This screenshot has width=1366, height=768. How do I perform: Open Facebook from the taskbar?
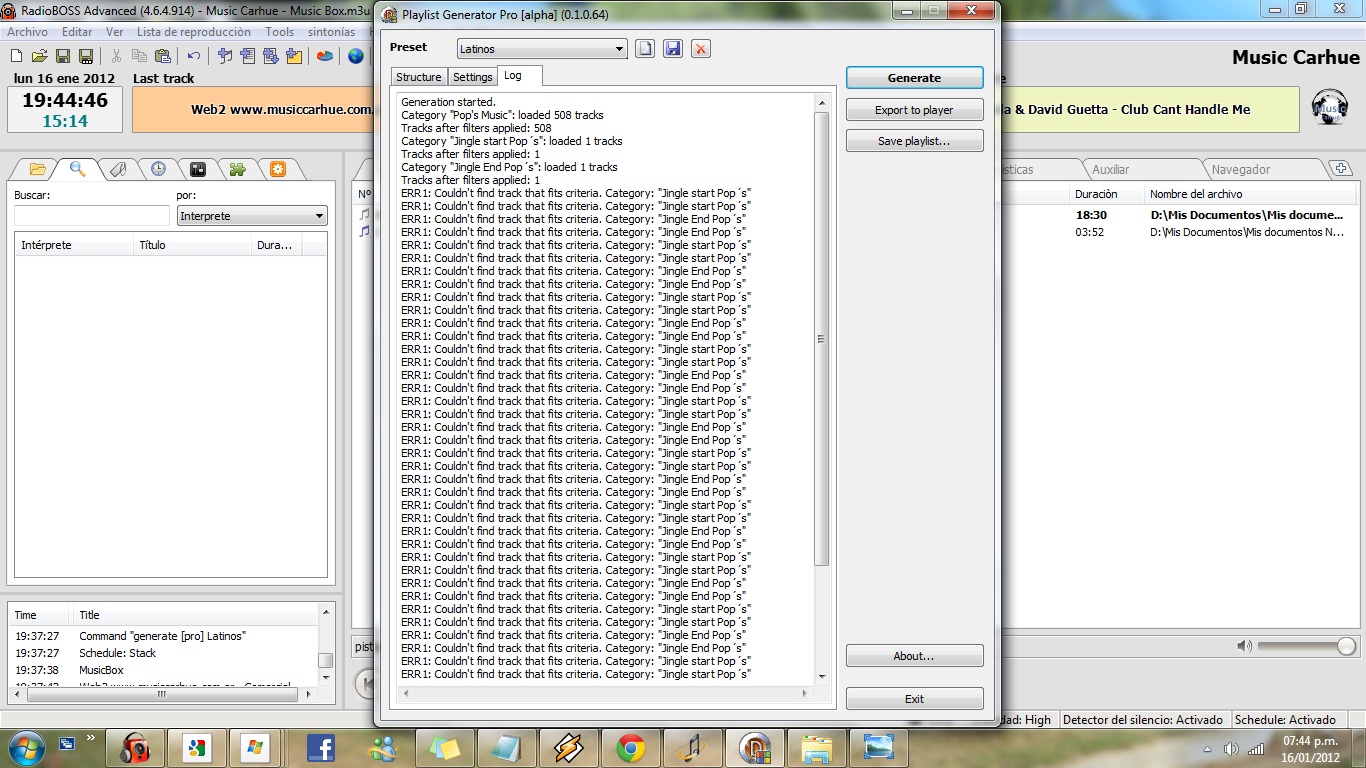point(320,748)
